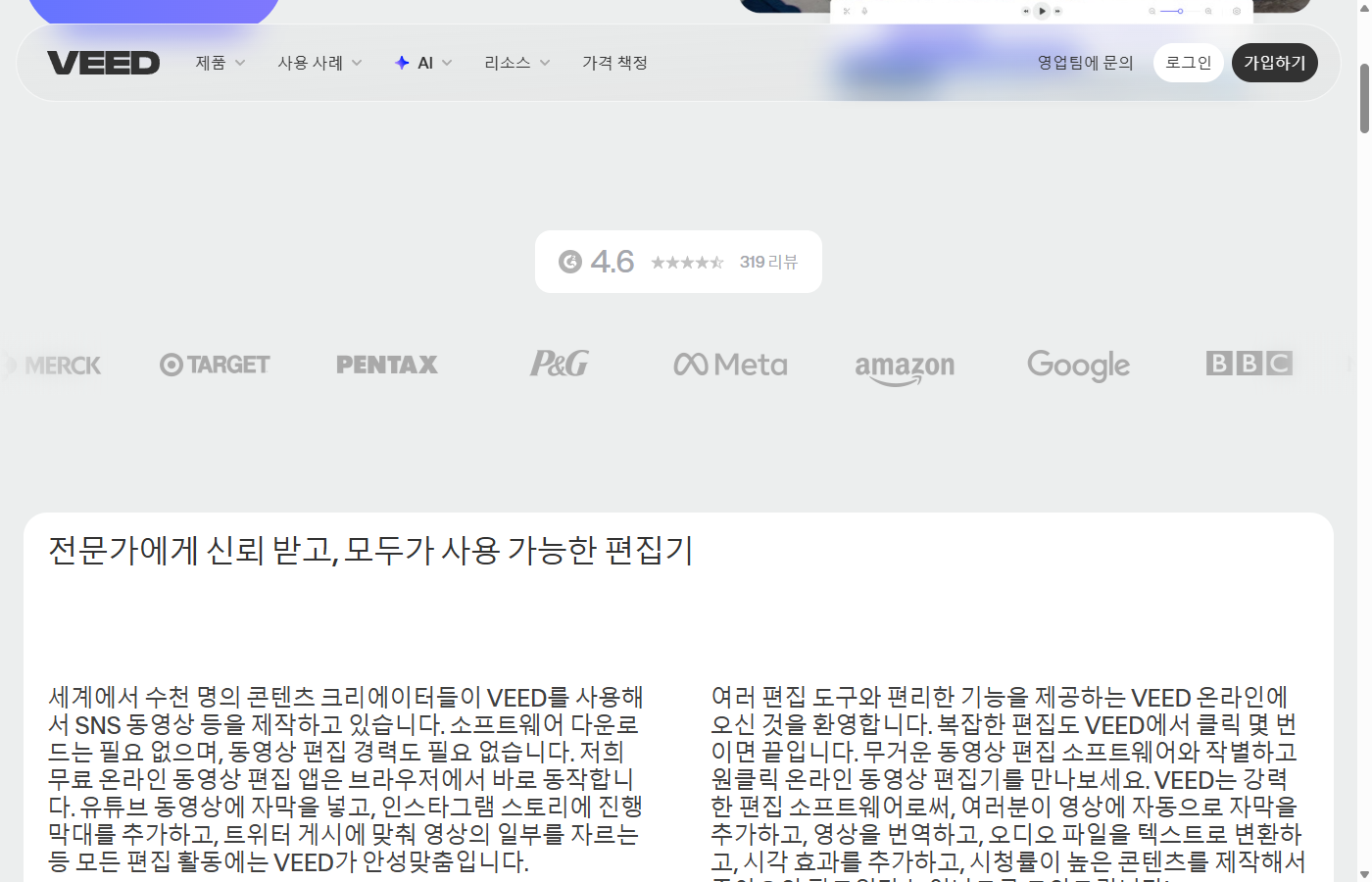Image resolution: width=1372 pixels, height=882 pixels.
Task: Click the AI sparkle icon in the navbar
Action: click(x=401, y=62)
